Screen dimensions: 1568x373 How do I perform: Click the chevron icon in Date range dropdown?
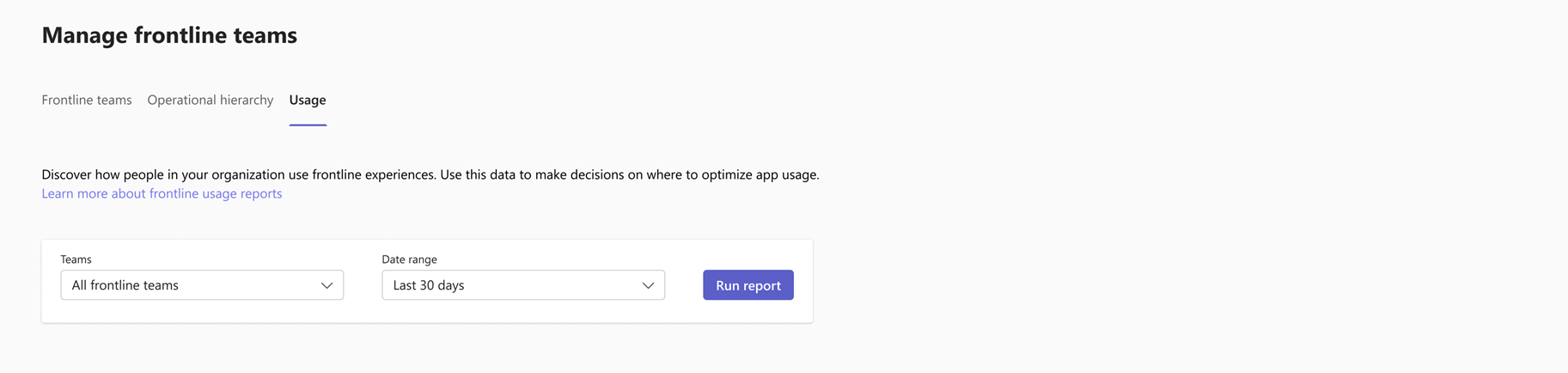coord(648,285)
